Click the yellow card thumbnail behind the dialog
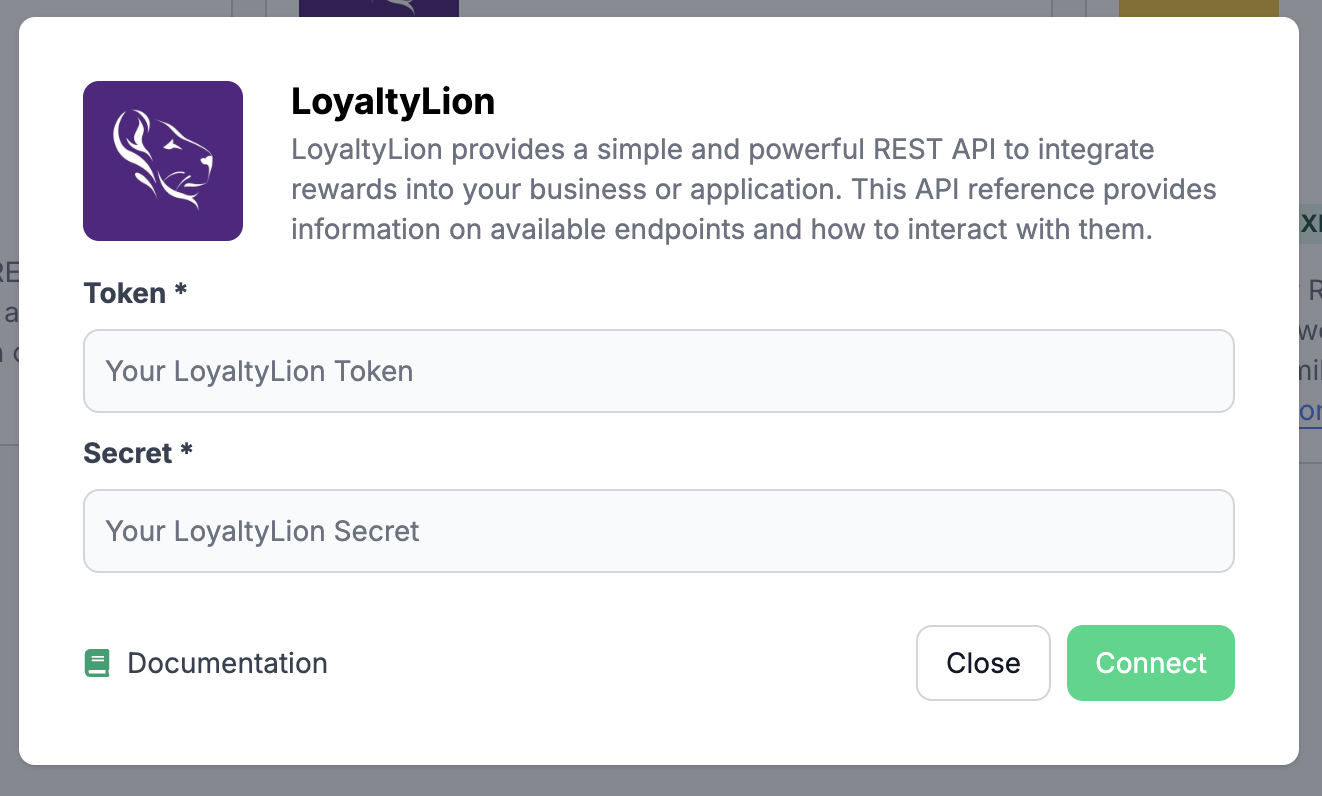Screen dimensions: 1322x796 click(x=1198, y=7)
